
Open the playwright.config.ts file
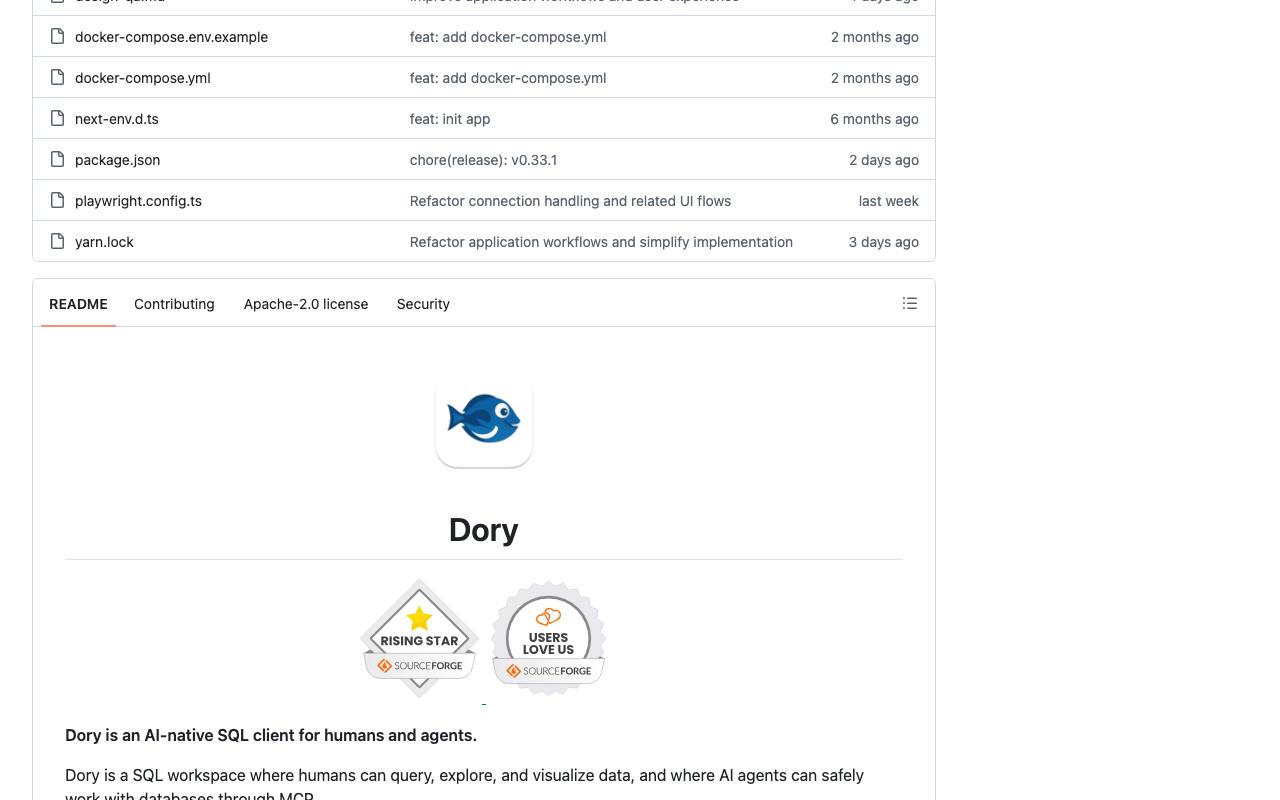(x=138, y=201)
